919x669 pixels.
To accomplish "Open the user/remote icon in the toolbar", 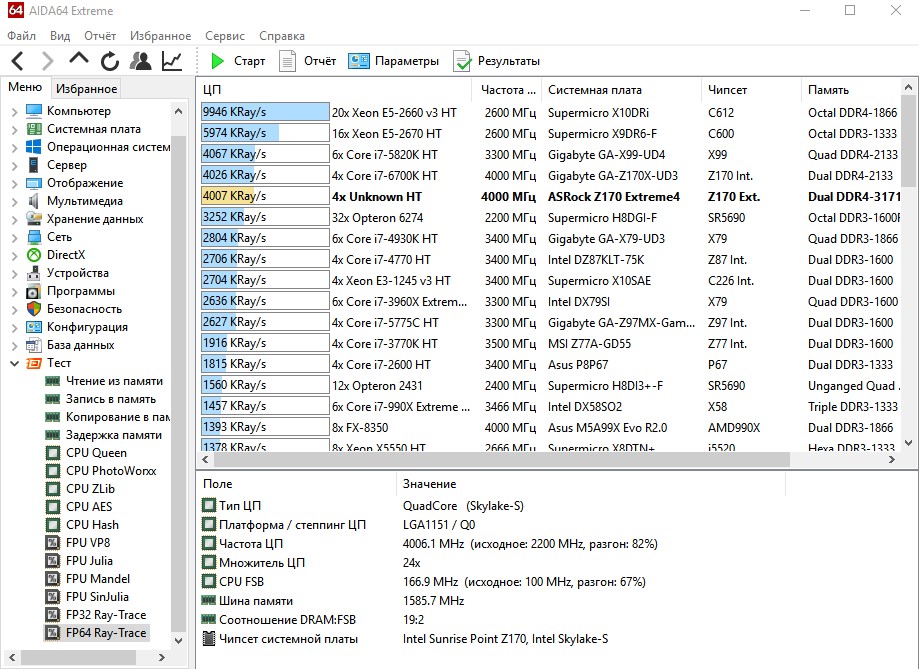I will point(141,61).
